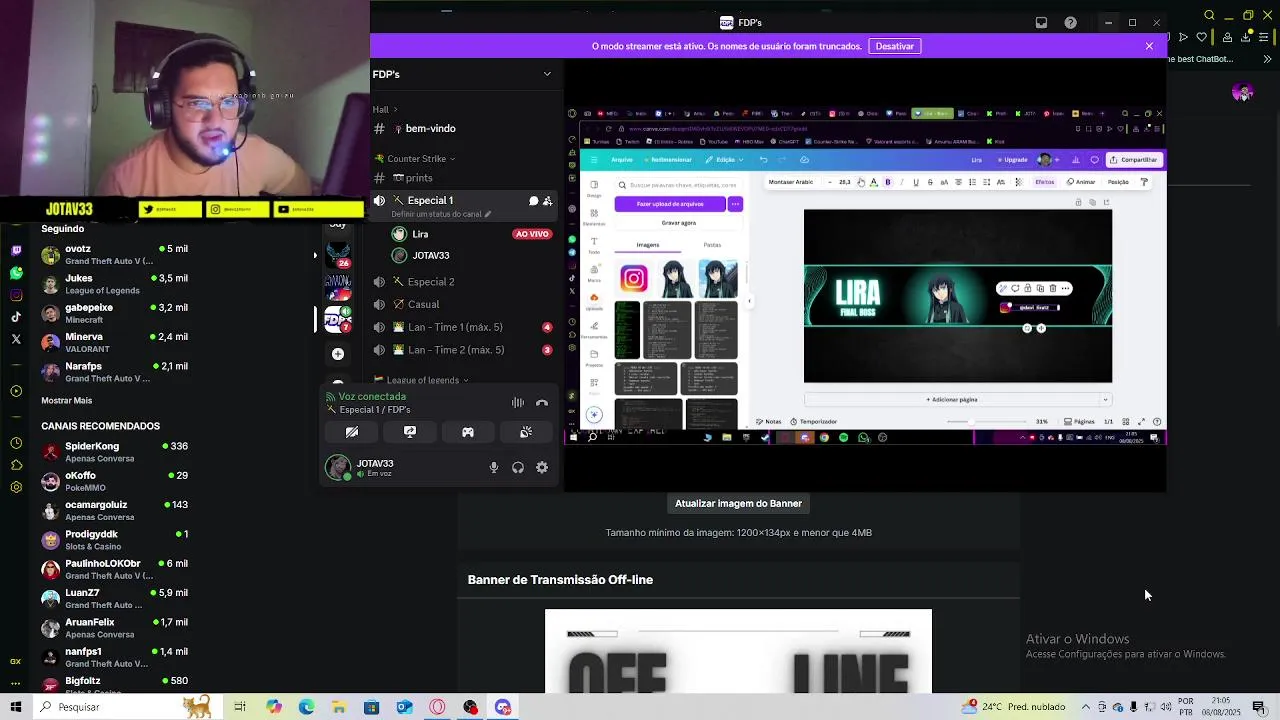Click Mostrar Mais under followed channels

point(67,400)
